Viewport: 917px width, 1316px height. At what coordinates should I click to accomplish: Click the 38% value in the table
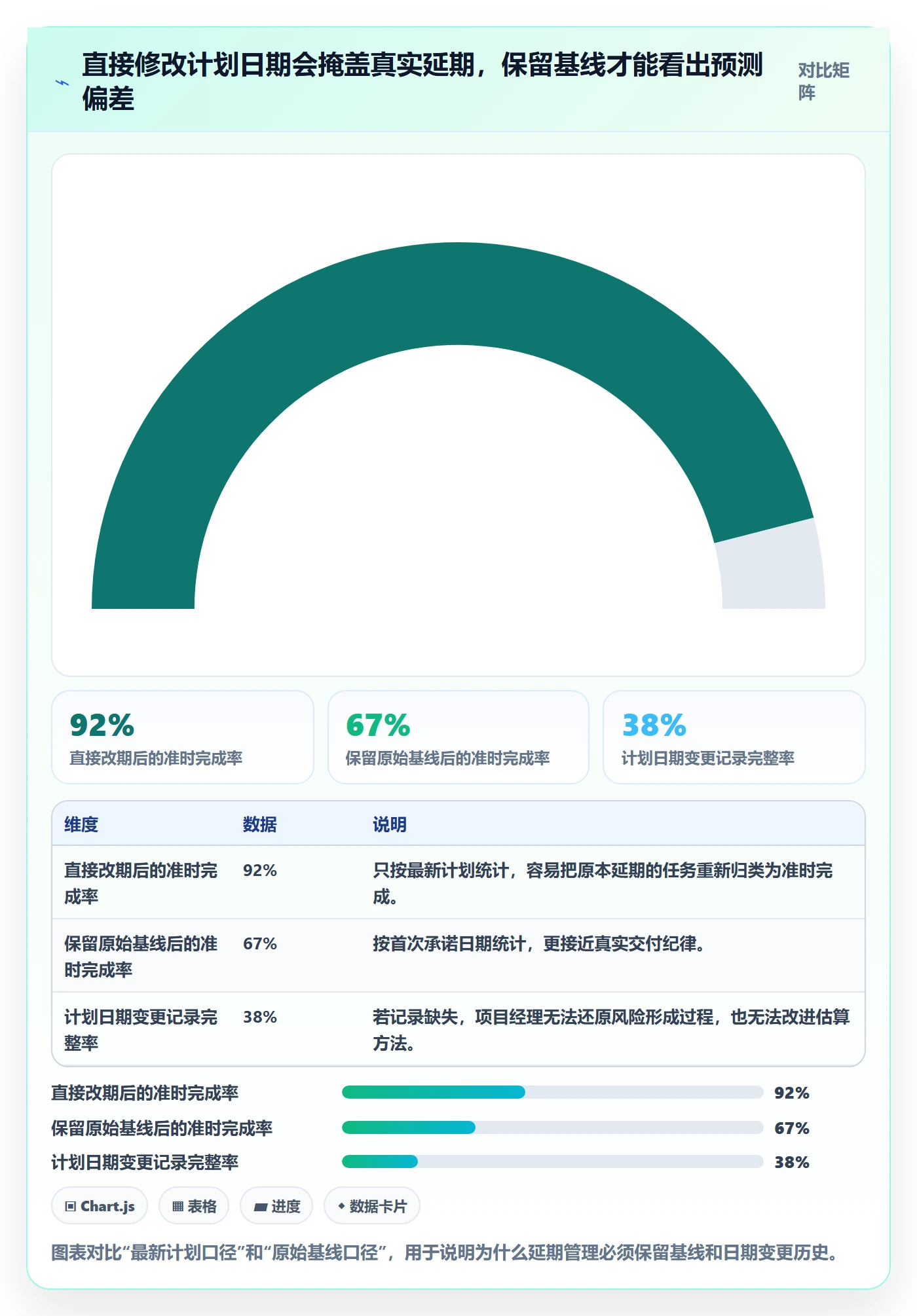point(260,1017)
